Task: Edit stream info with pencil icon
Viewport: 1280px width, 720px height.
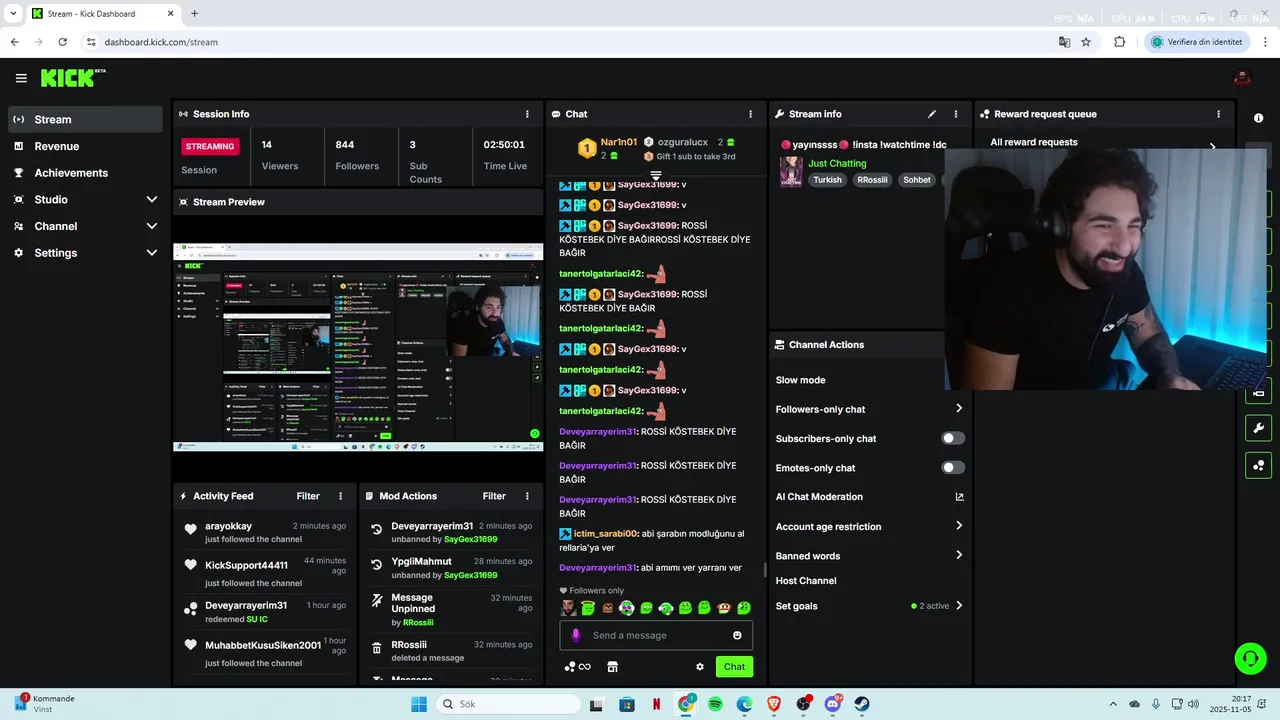Action: (932, 114)
